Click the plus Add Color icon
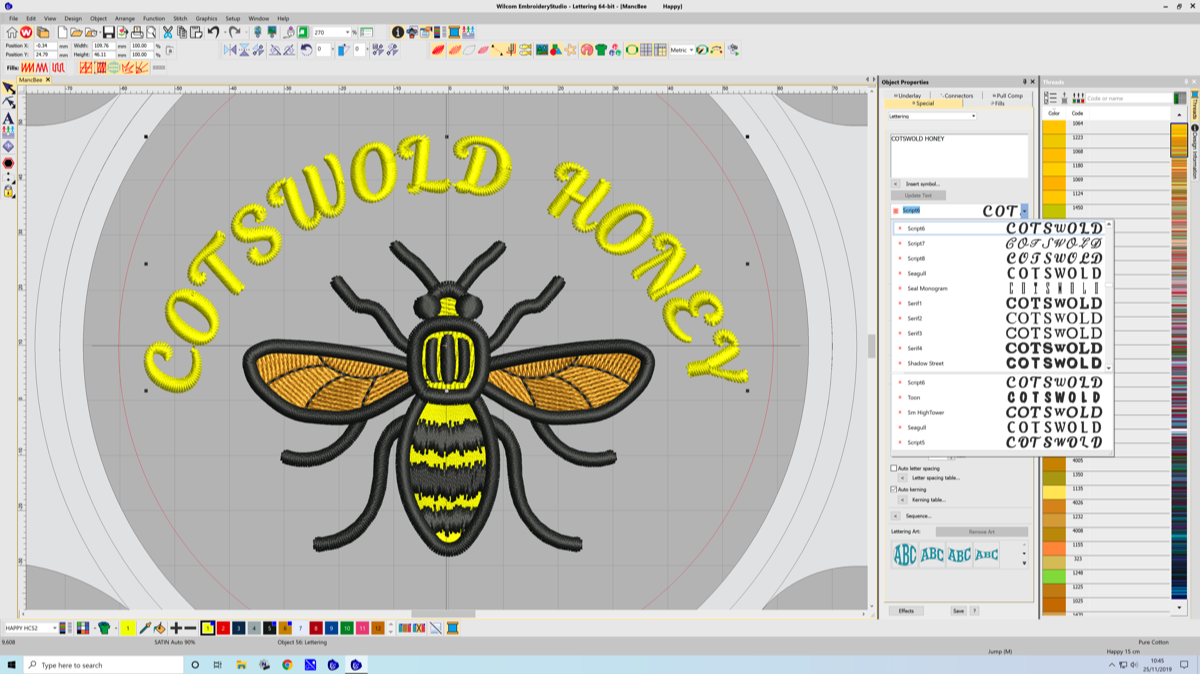Image resolution: width=1200 pixels, height=674 pixels. point(176,628)
